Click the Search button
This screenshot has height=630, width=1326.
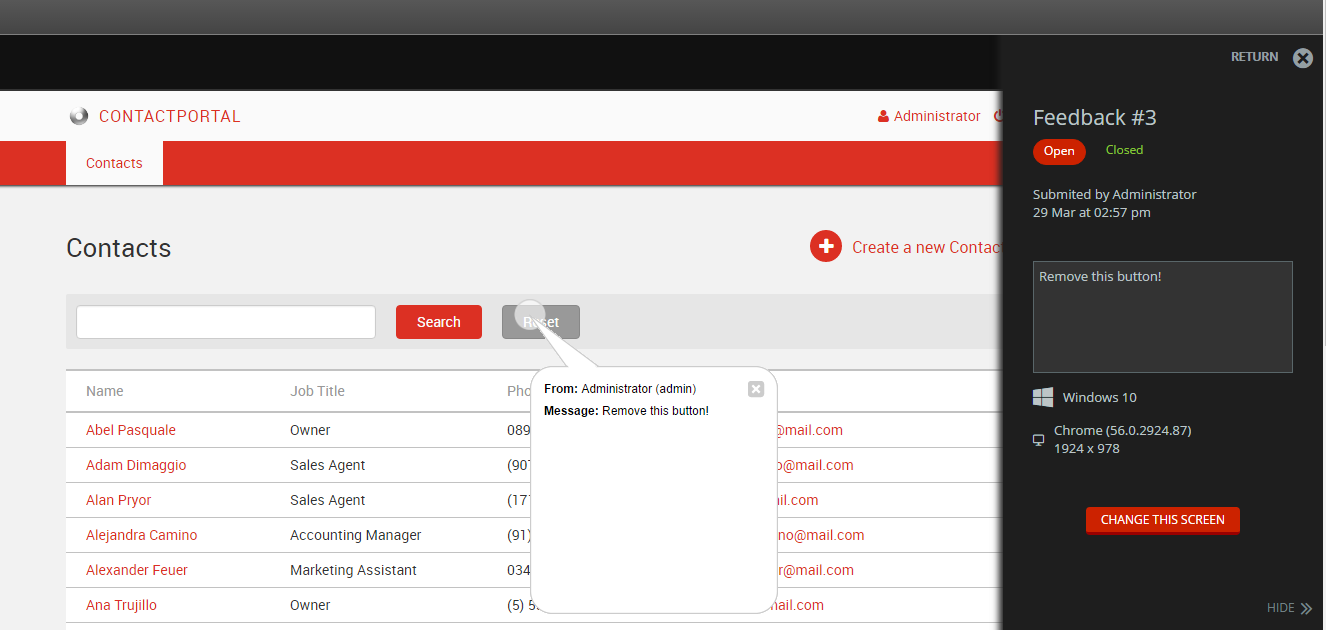[438, 321]
